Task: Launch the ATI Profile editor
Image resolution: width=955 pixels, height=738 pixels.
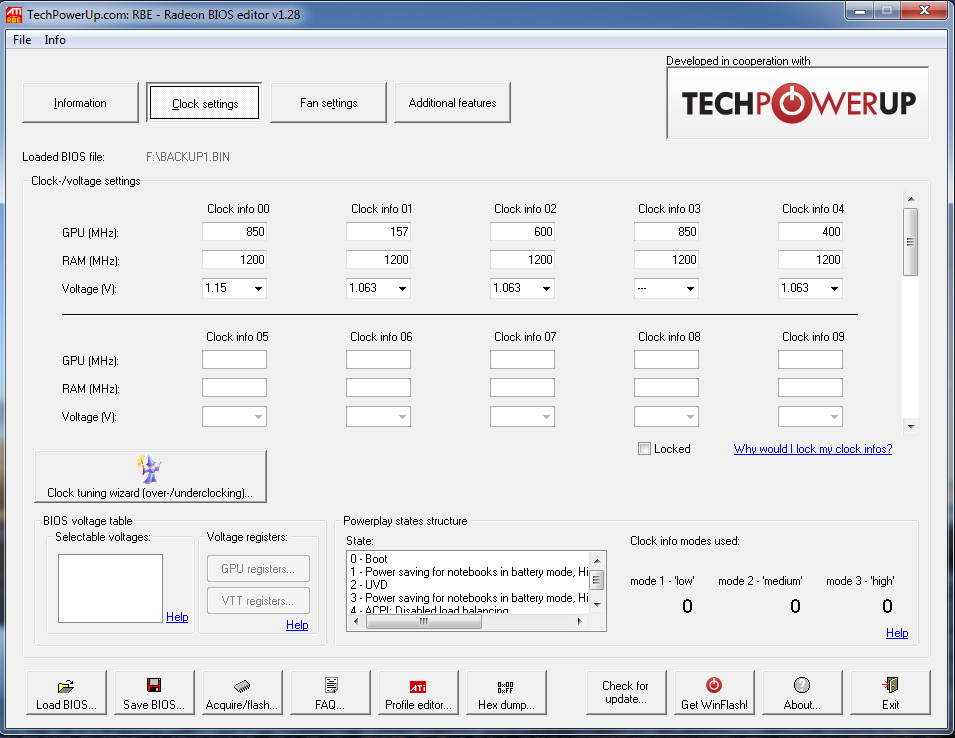Action: 418,692
